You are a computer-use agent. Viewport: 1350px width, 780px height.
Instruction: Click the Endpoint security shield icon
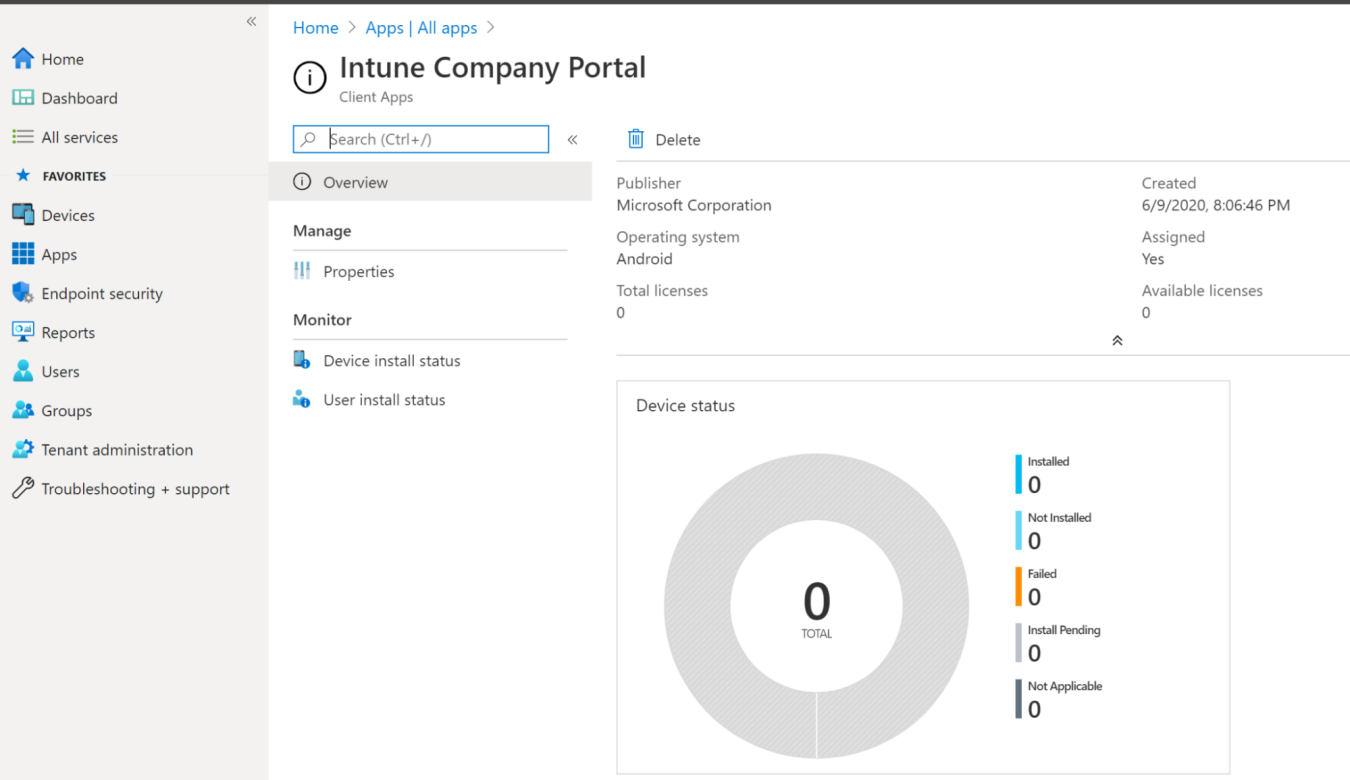pyautogui.click(x=23, y=293)
